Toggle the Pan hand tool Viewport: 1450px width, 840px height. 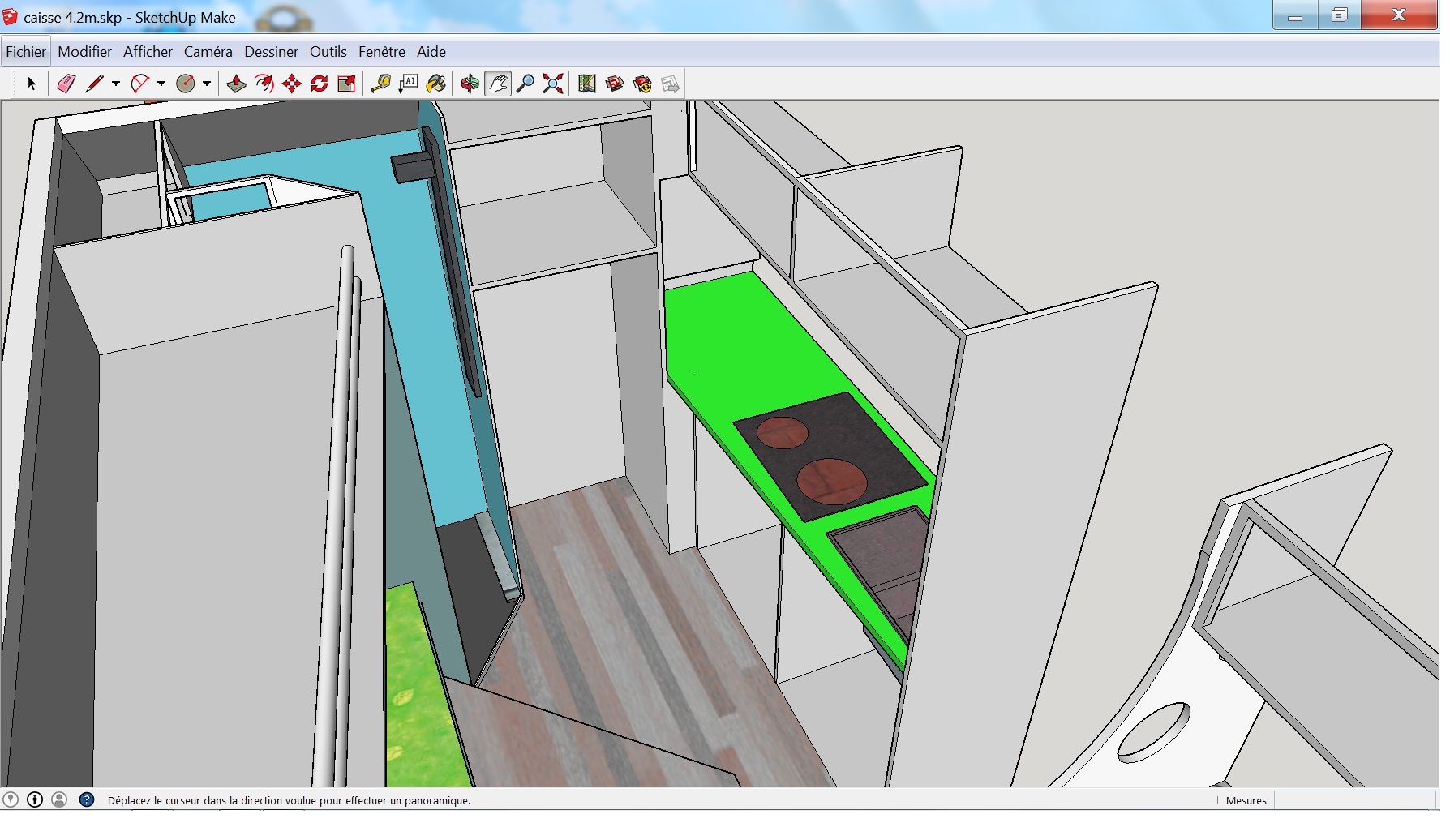pos(498,84)
